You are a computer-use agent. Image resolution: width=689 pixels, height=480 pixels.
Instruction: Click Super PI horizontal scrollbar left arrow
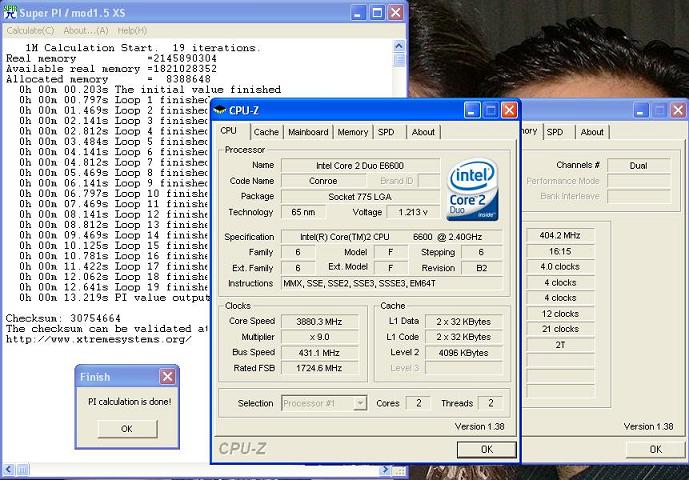[x=8, y=469]
